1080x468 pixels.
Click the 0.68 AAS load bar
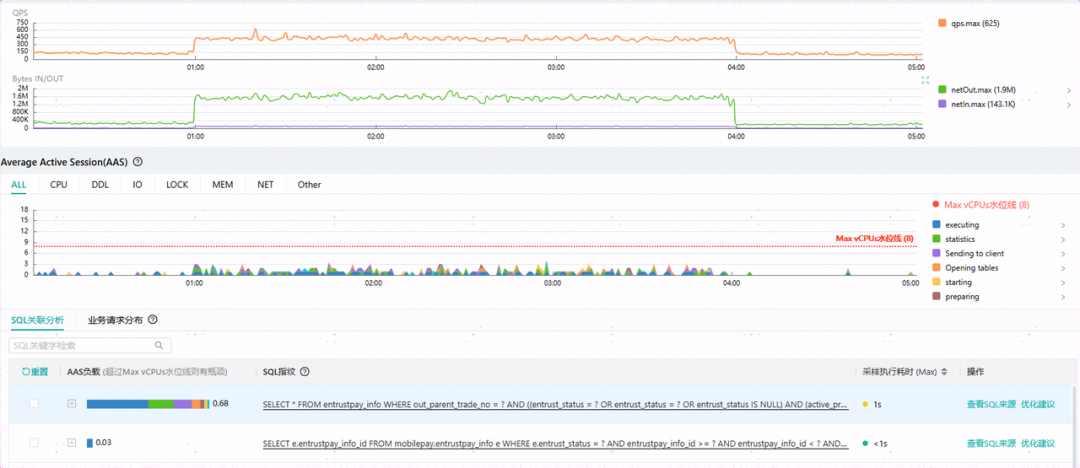point(148,404)
